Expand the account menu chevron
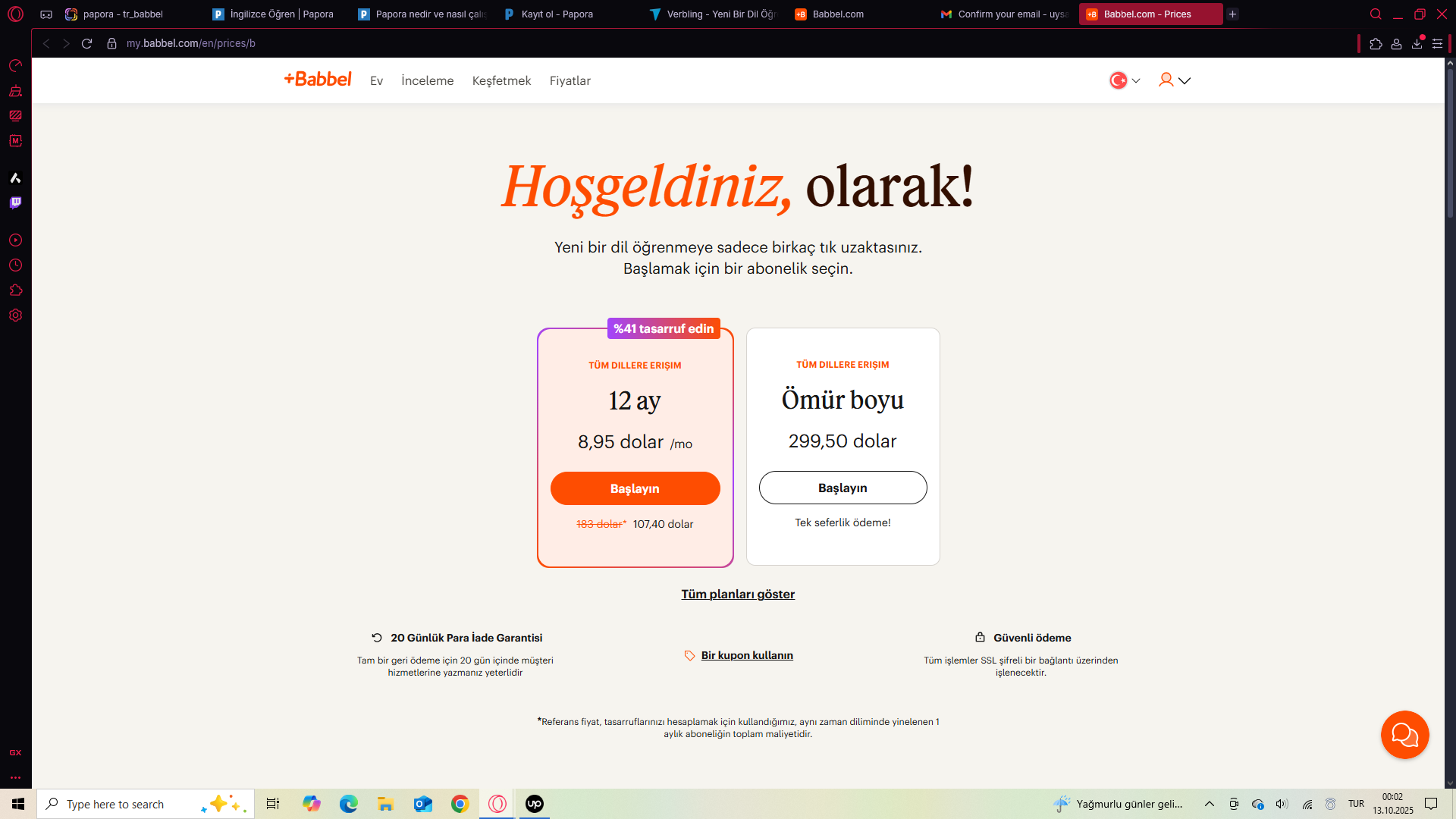The image size is (1456, 819). tap(1185, 80)
